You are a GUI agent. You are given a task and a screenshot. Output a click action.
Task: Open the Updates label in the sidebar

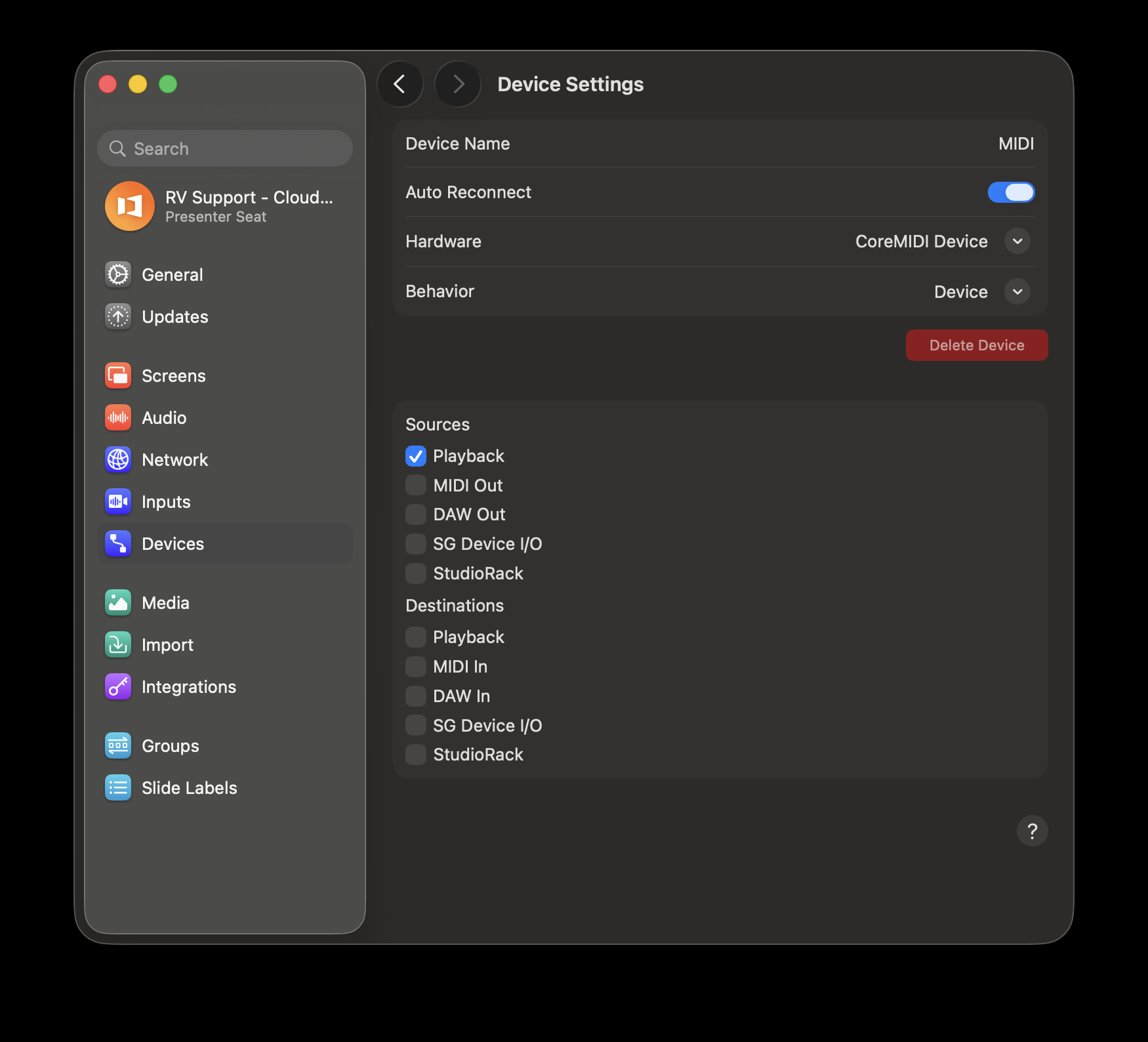174,317
